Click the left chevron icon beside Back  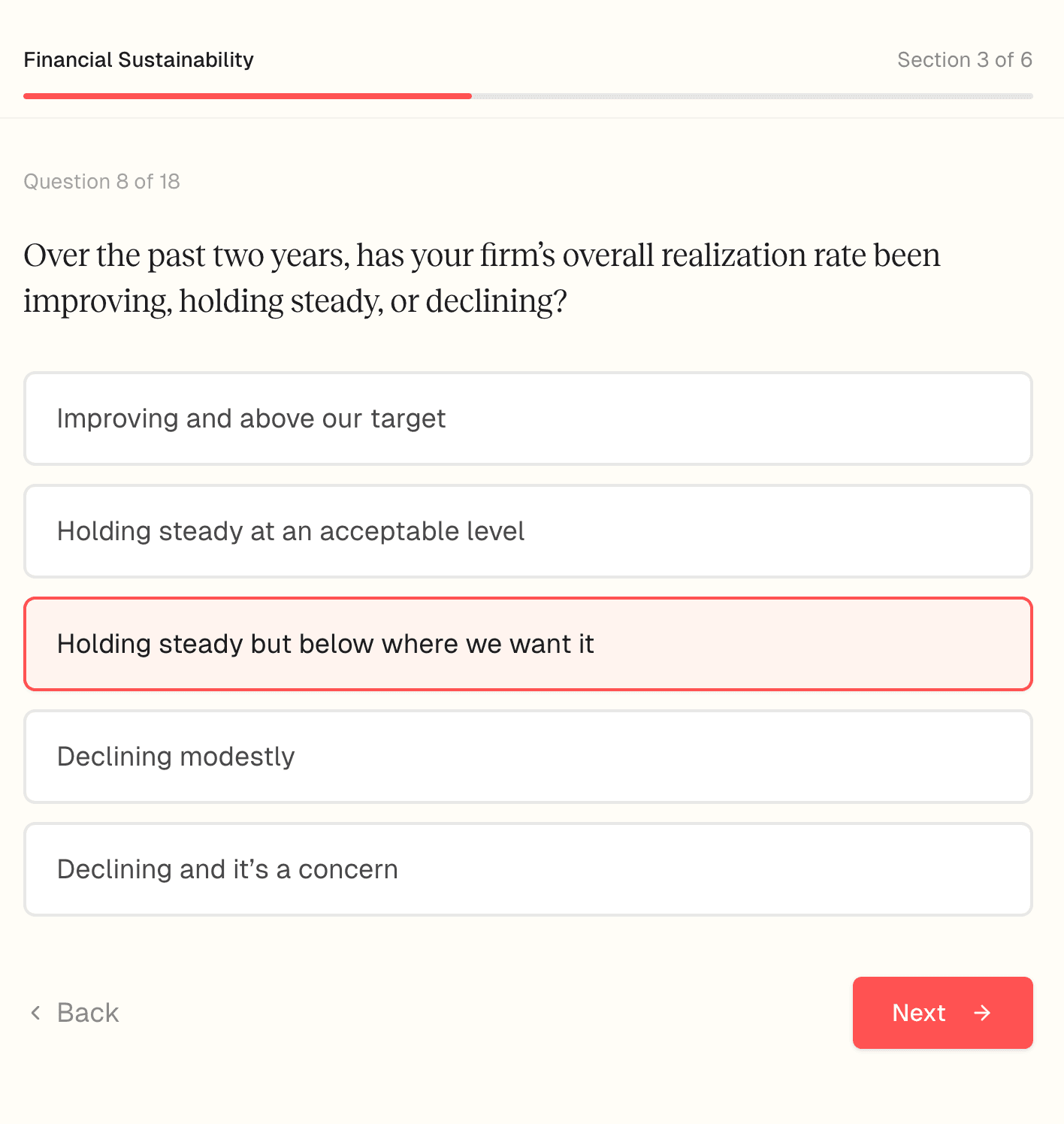(35, 1013)
